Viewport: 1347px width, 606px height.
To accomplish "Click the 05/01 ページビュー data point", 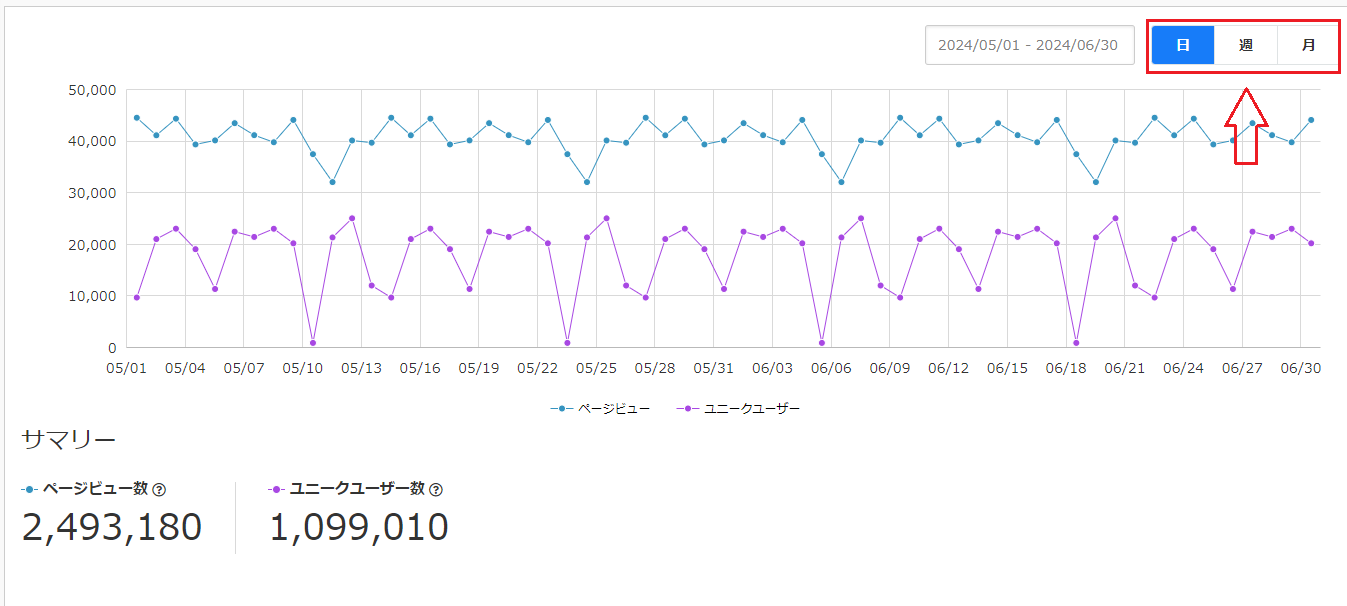I will click(x=137, y=118).
